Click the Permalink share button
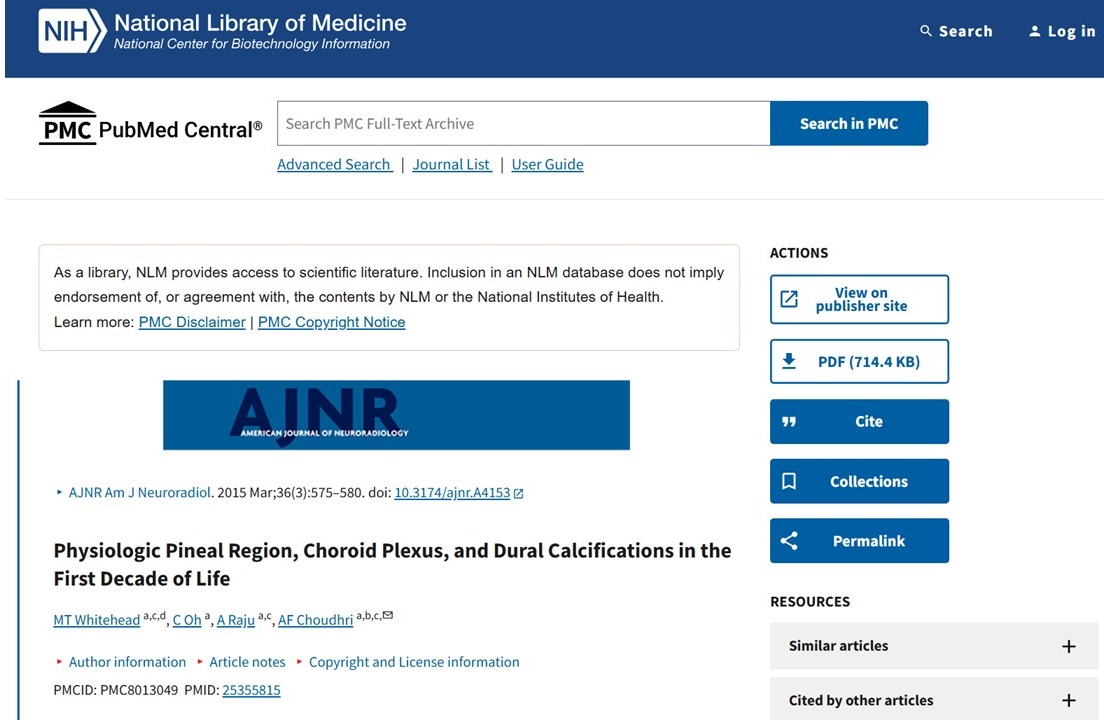 (859, 541)
